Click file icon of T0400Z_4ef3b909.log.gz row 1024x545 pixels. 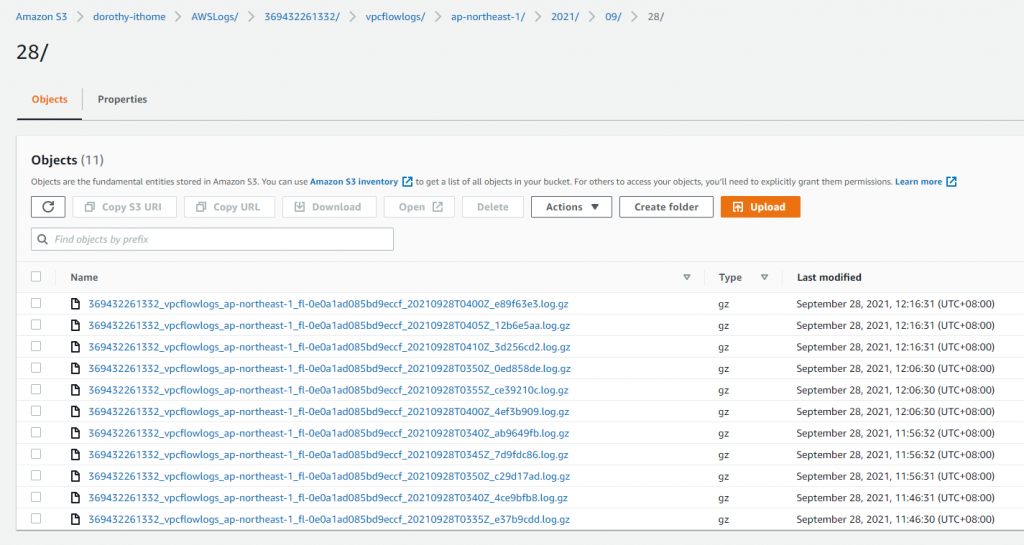point(75,411)
